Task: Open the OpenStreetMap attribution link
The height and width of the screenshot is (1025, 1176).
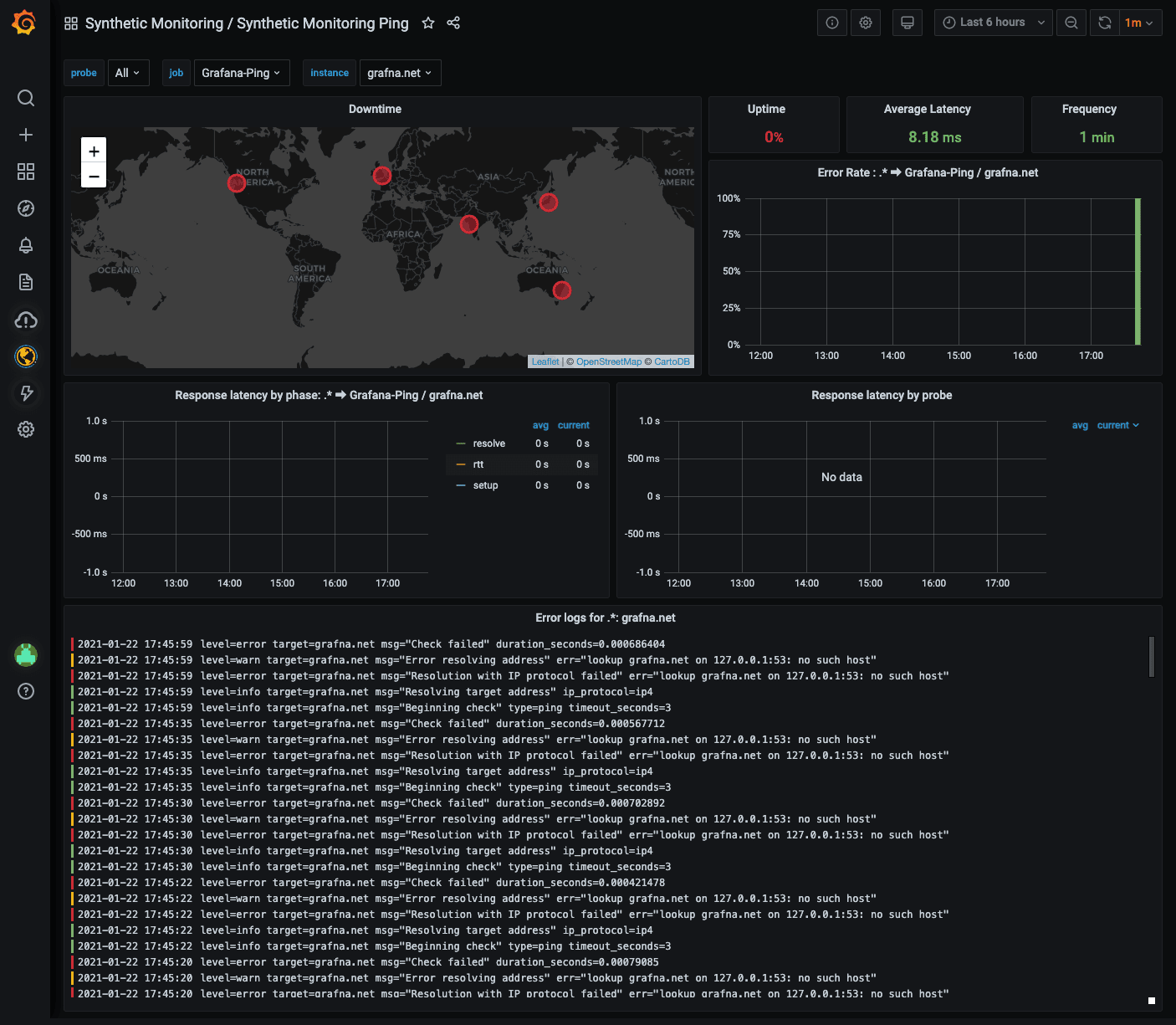Action: point(608,361)
